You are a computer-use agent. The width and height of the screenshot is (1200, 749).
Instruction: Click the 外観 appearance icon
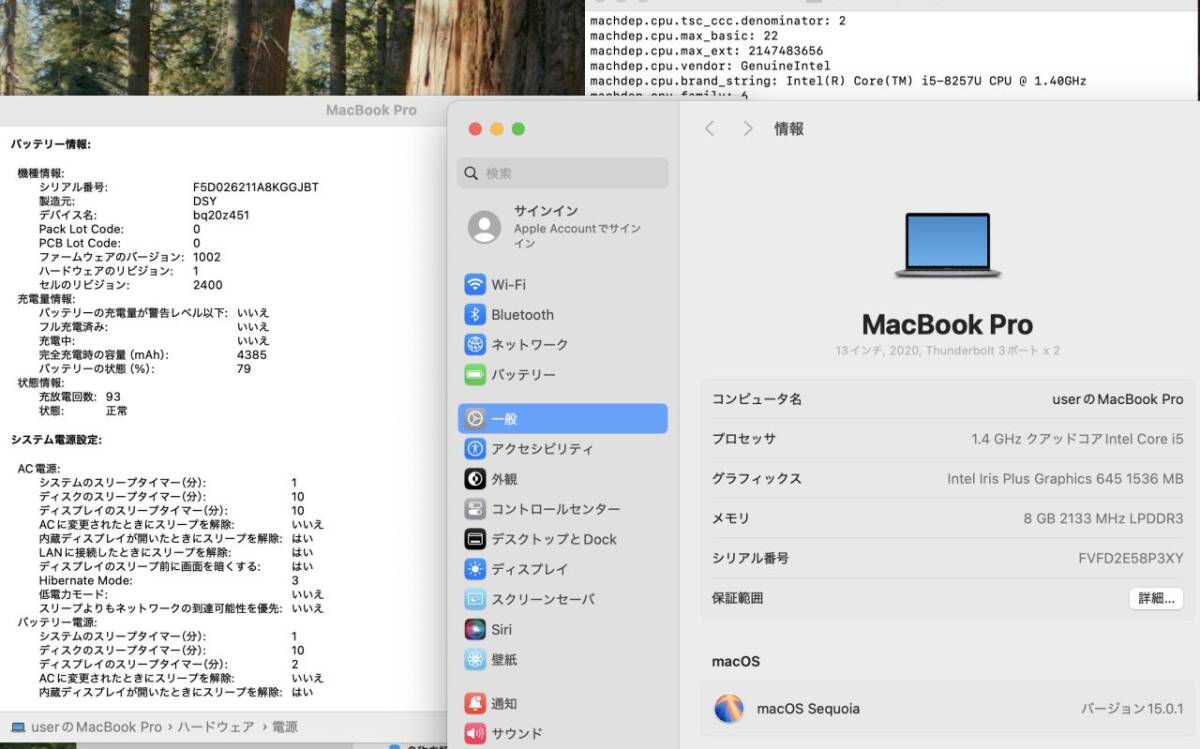(x=475, y=479)
